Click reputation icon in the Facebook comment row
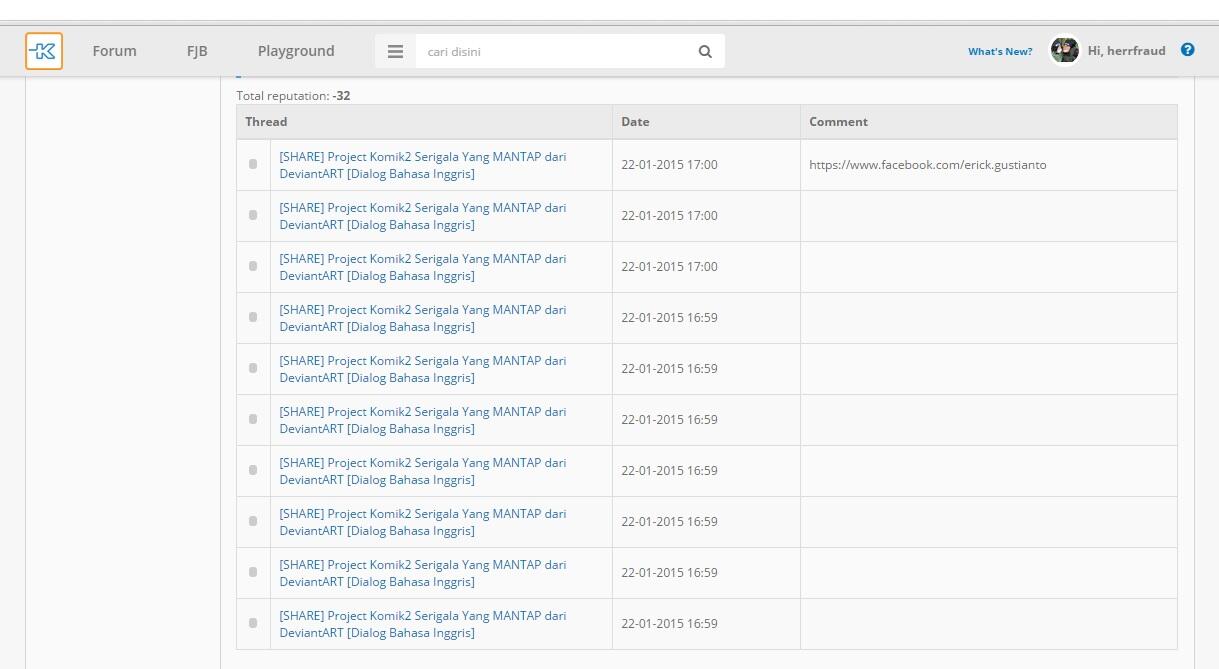The width and height of the screenshot is (1219, 669). [253, 164]
